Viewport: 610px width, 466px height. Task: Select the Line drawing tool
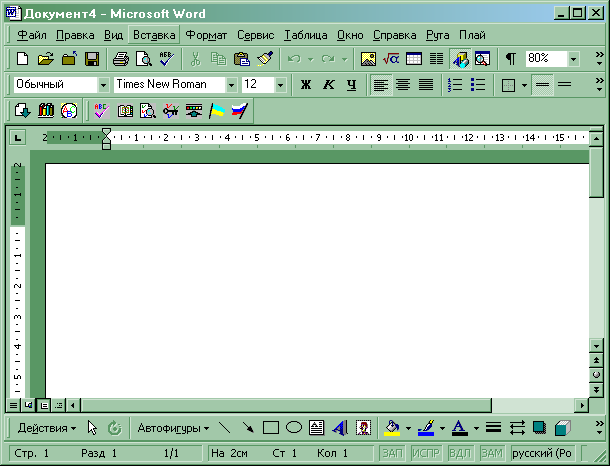(x=224, y=428)
